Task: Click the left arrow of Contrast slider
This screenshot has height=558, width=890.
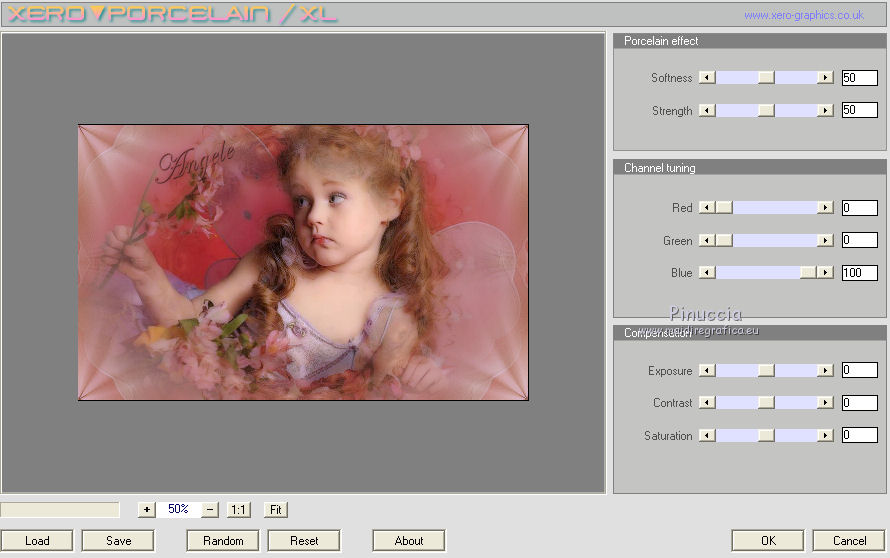Action: point(707,402)
